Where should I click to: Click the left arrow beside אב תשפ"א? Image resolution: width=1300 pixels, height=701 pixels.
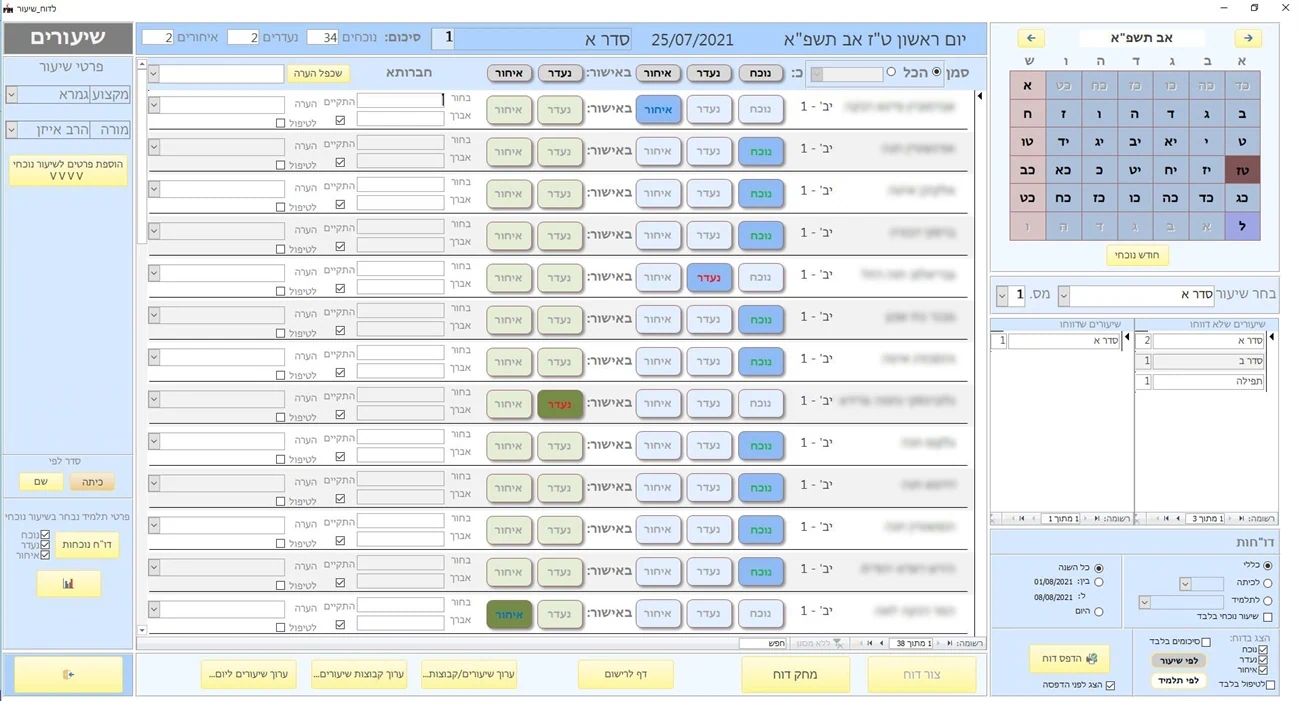[1031, 38]
